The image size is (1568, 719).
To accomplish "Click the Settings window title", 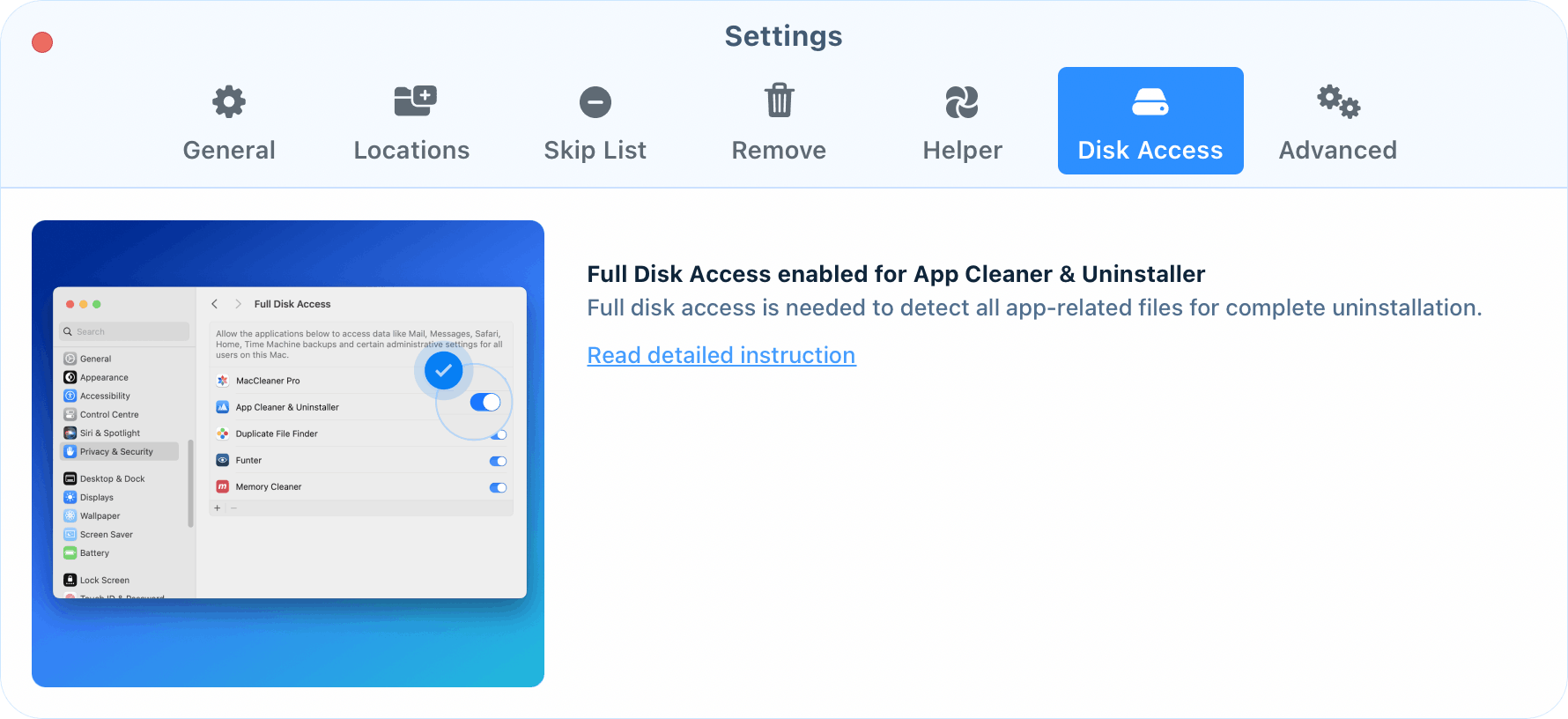I will [783, 36].
